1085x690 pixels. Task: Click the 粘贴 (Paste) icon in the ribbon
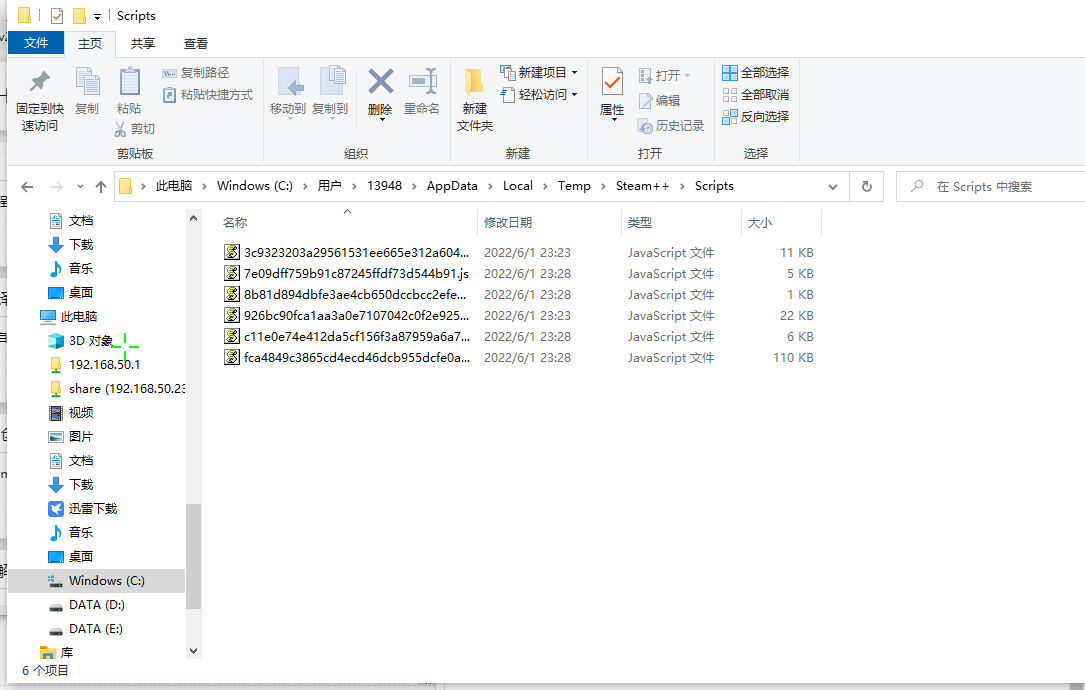pyautogui.click(x=129, y=95)
